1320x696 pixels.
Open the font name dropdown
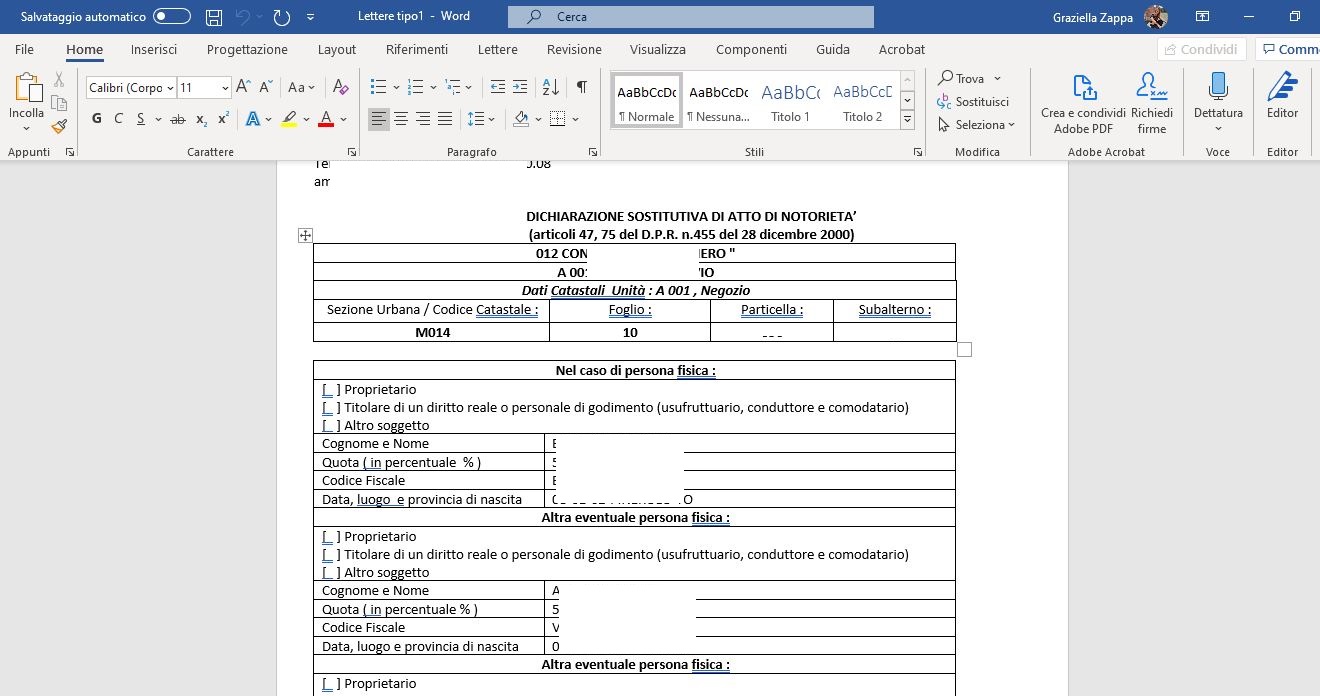pos(169,88)
